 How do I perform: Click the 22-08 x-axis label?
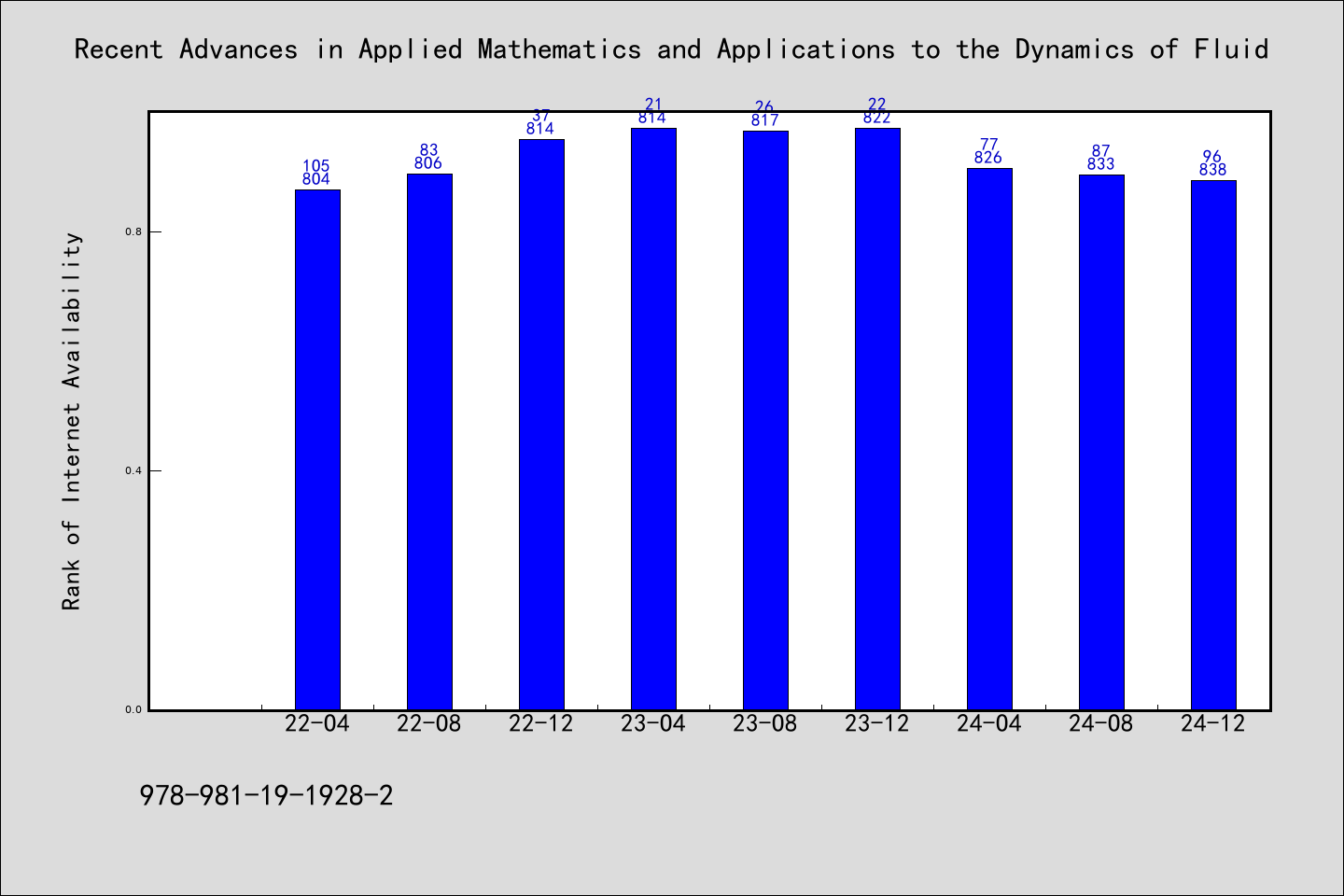point(429,723)
